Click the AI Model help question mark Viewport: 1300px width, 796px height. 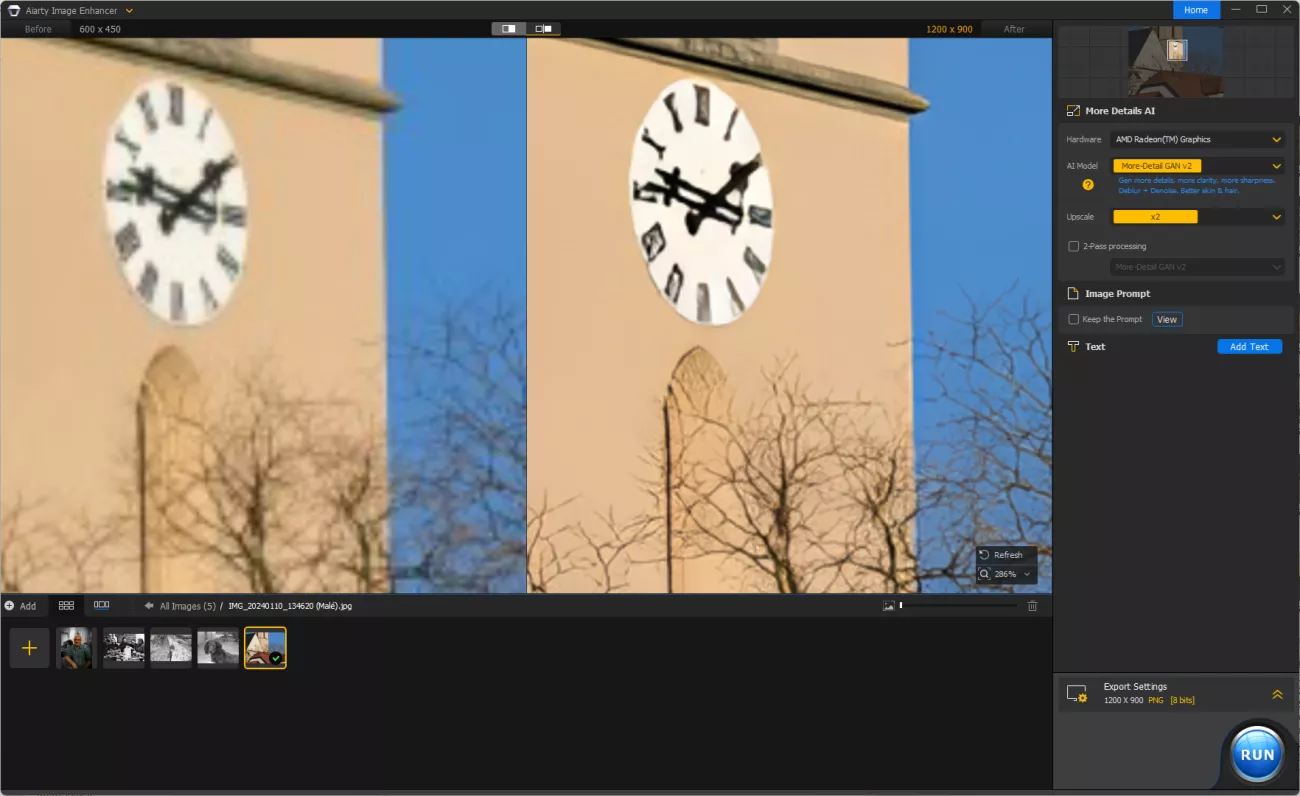coord(1088,184)
